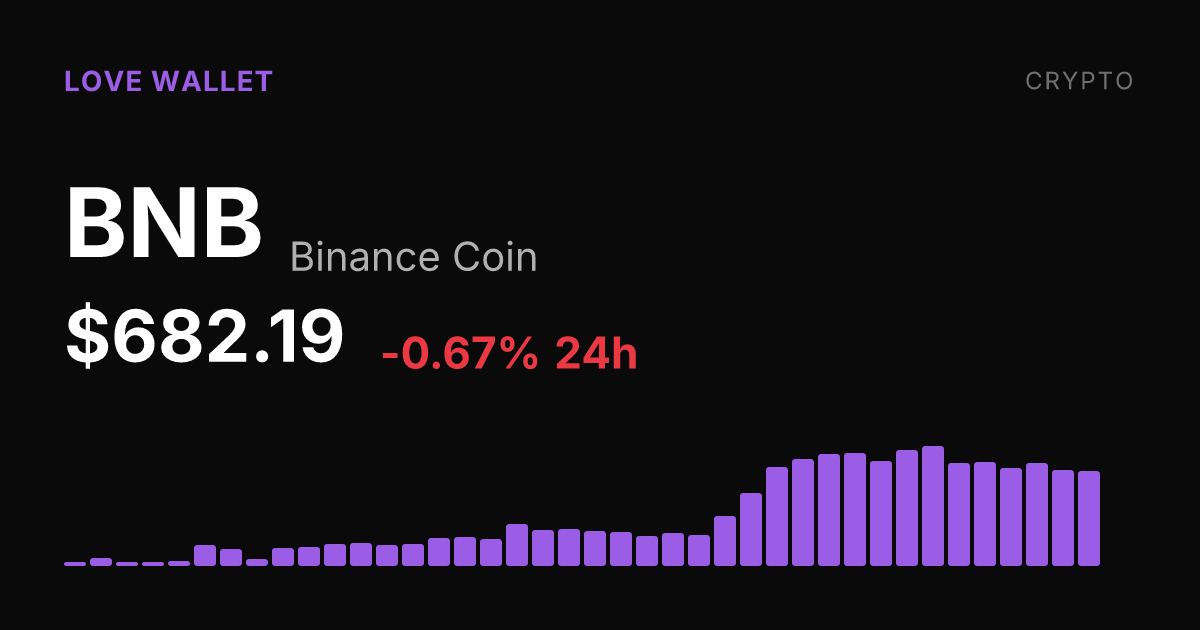Click the second bar from the left in the chart
The width and height of the screenshot is (1200, 630).
pos(101,562)
